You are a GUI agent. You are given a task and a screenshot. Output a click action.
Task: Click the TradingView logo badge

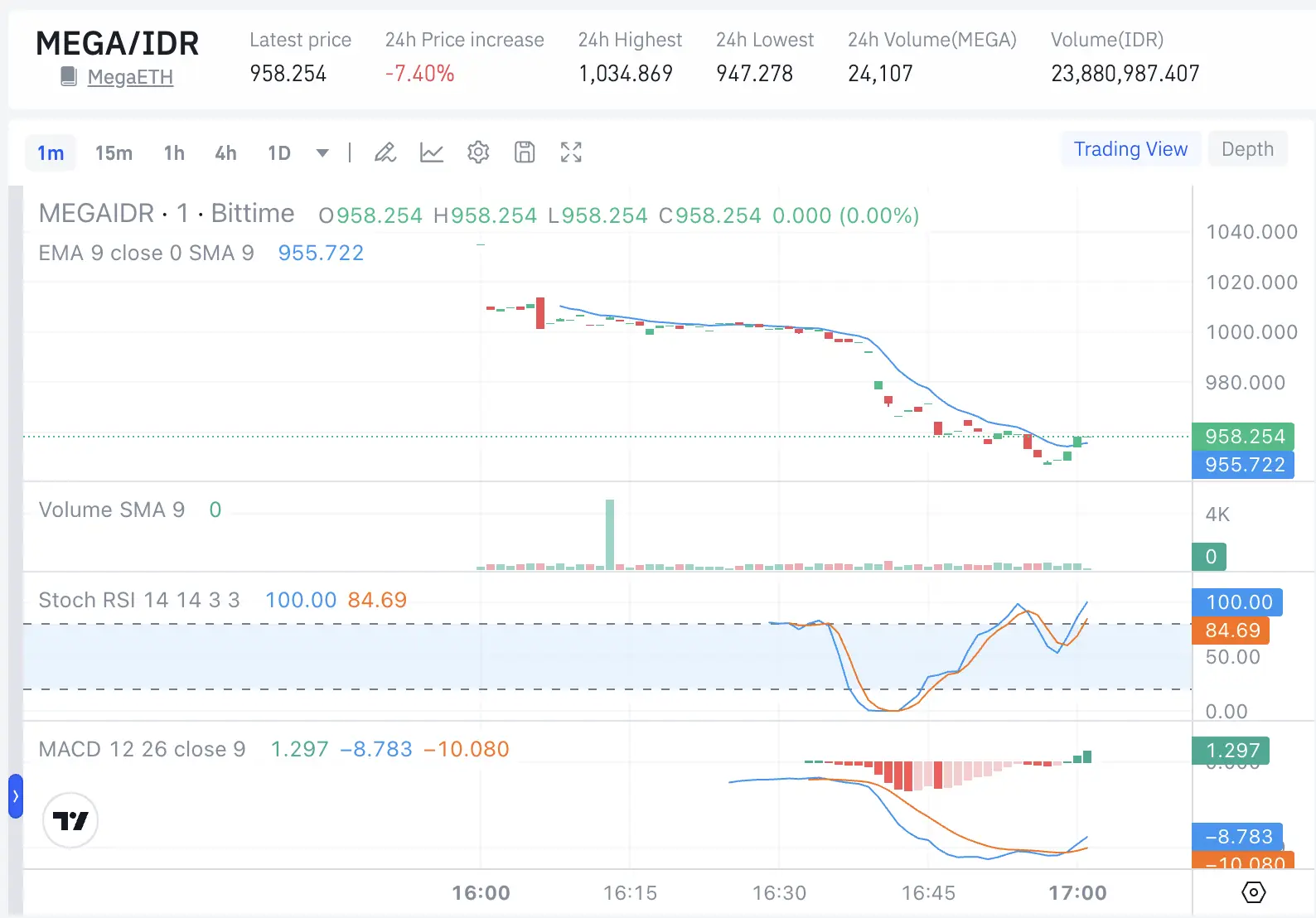tap(70, 820)
